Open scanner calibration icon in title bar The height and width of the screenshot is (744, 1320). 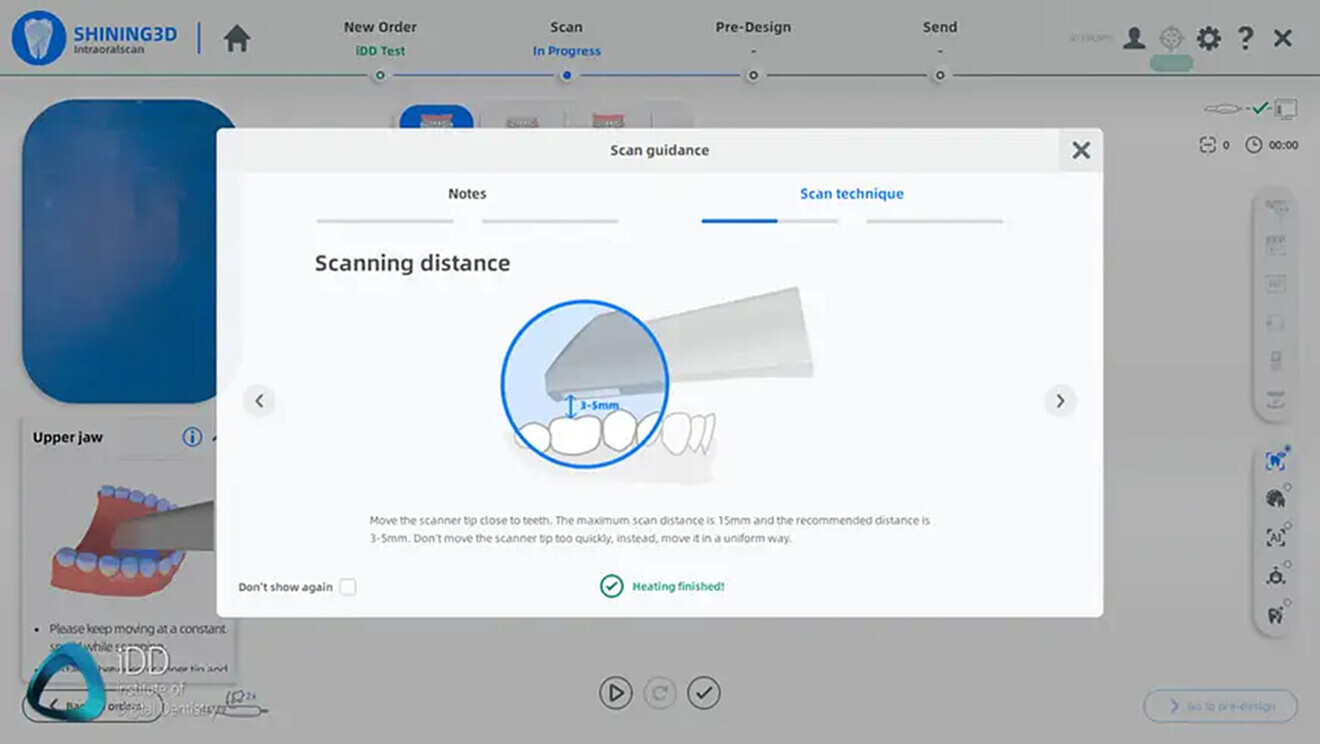coord(1170,38)
